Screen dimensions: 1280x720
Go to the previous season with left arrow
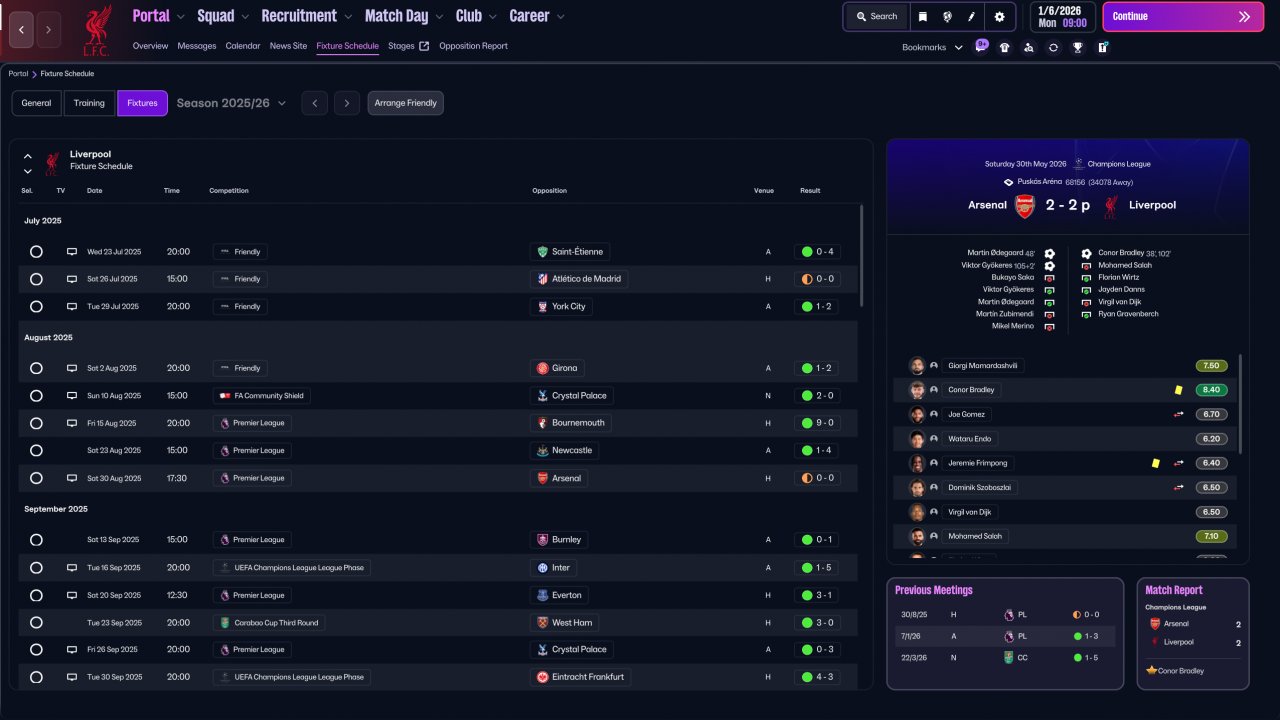click(x=314, y=103)
